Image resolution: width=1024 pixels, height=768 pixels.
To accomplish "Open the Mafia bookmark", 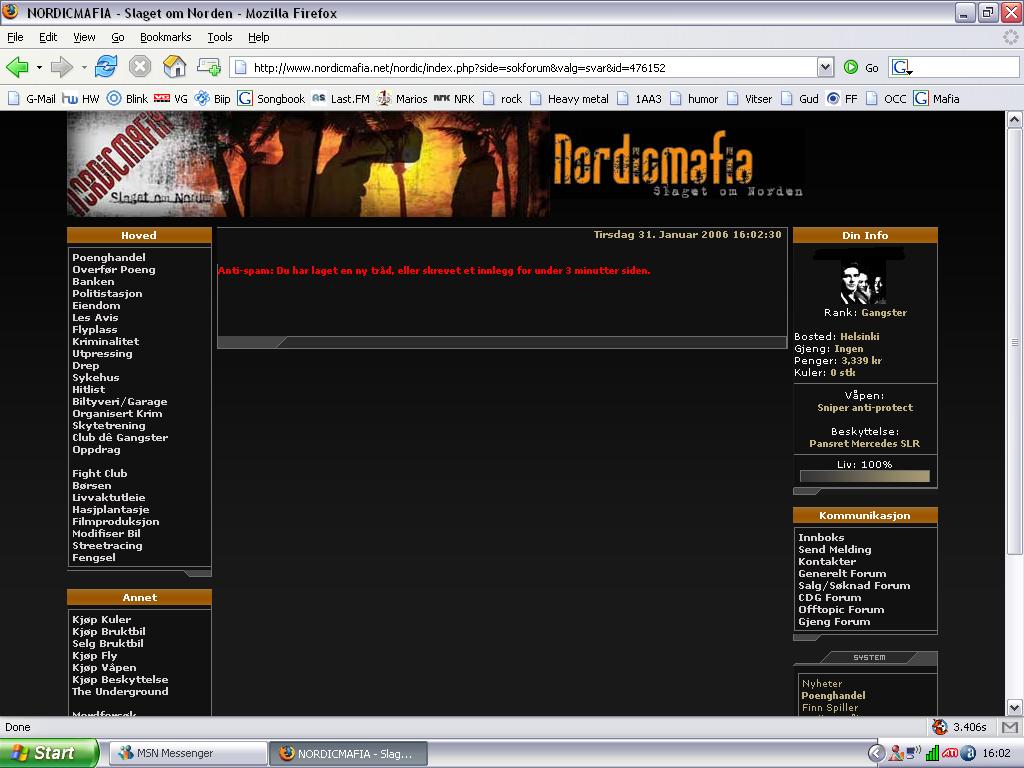I will click(x=936, y=99).
